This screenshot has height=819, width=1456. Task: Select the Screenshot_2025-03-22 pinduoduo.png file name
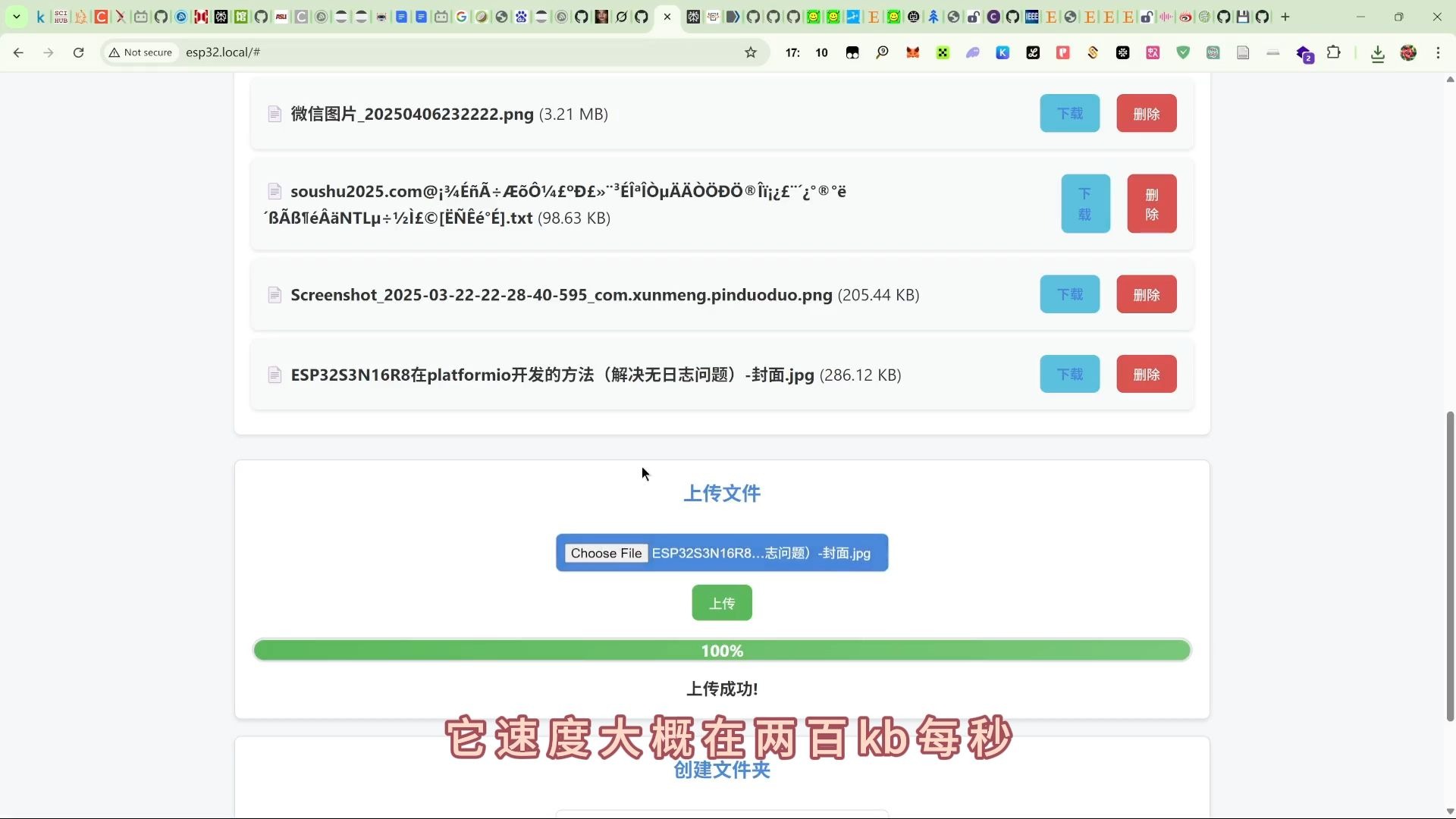click(561, 295)
